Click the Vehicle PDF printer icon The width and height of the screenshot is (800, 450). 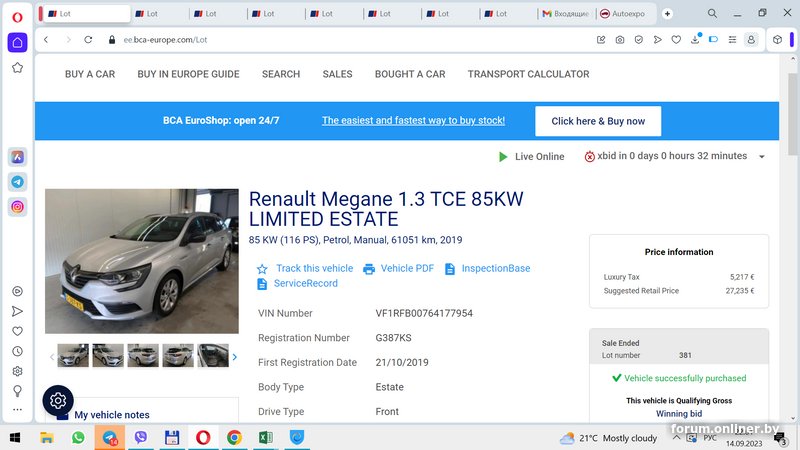369,269
